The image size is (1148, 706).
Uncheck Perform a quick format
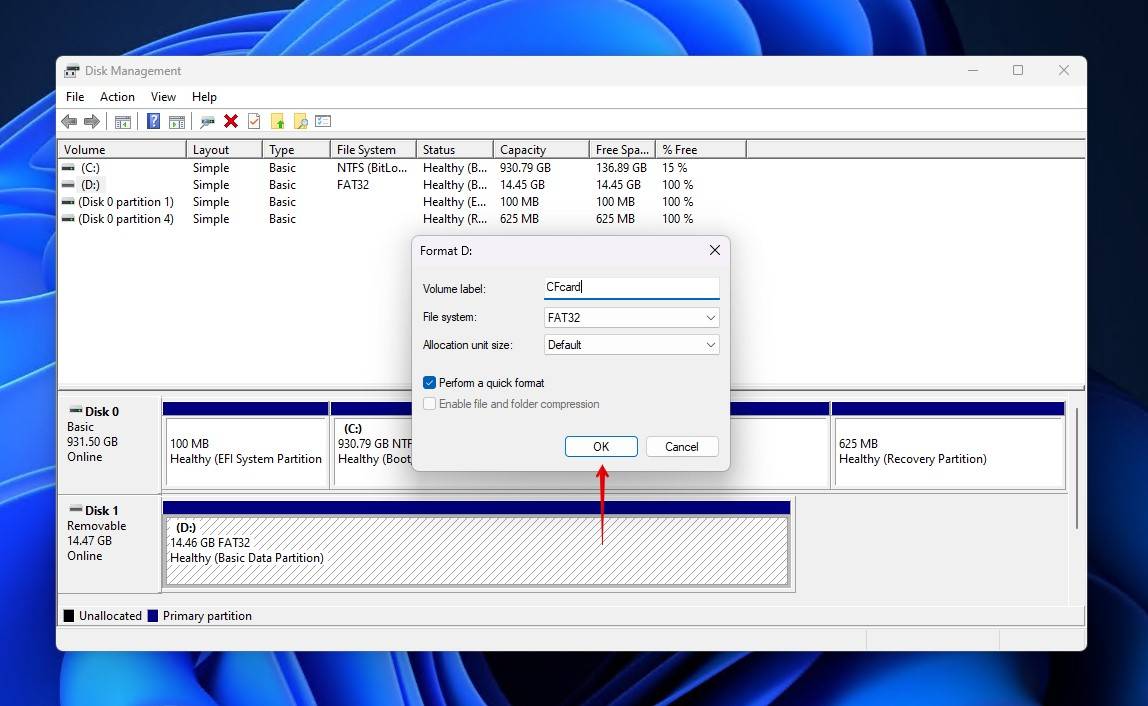point(430,383)
